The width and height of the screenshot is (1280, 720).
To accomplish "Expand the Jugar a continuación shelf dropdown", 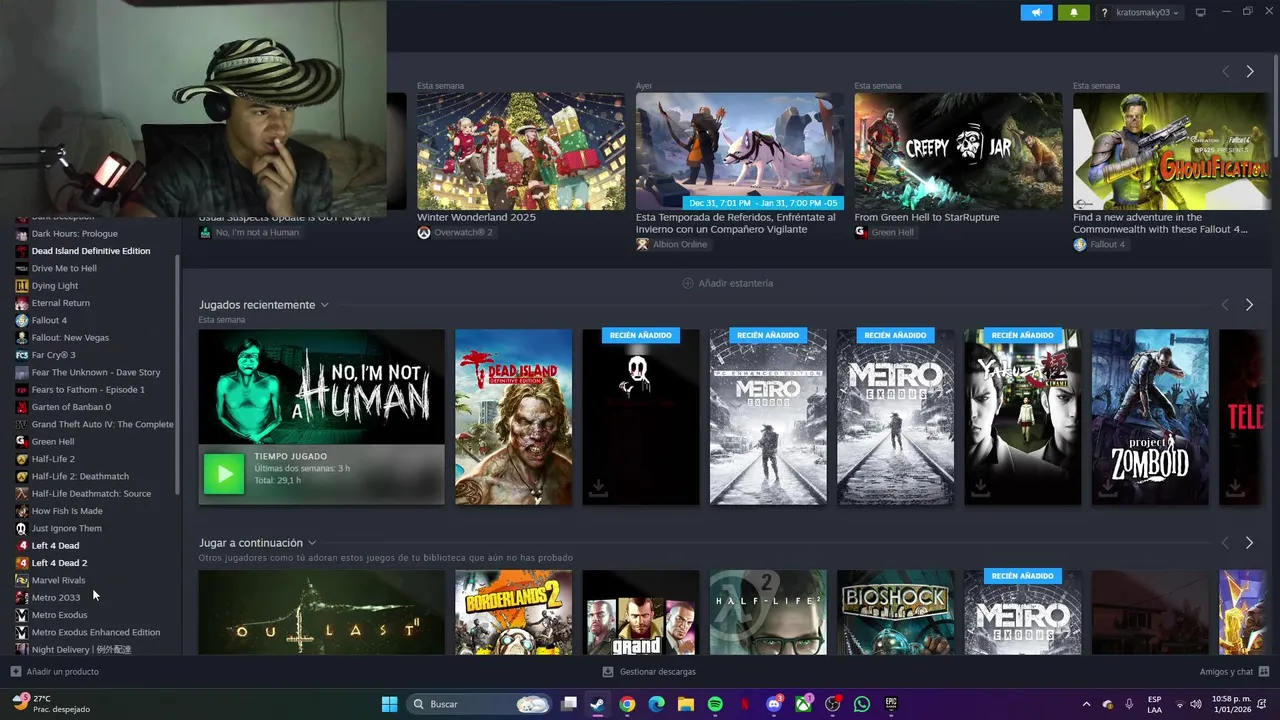I will pos(312,543).
